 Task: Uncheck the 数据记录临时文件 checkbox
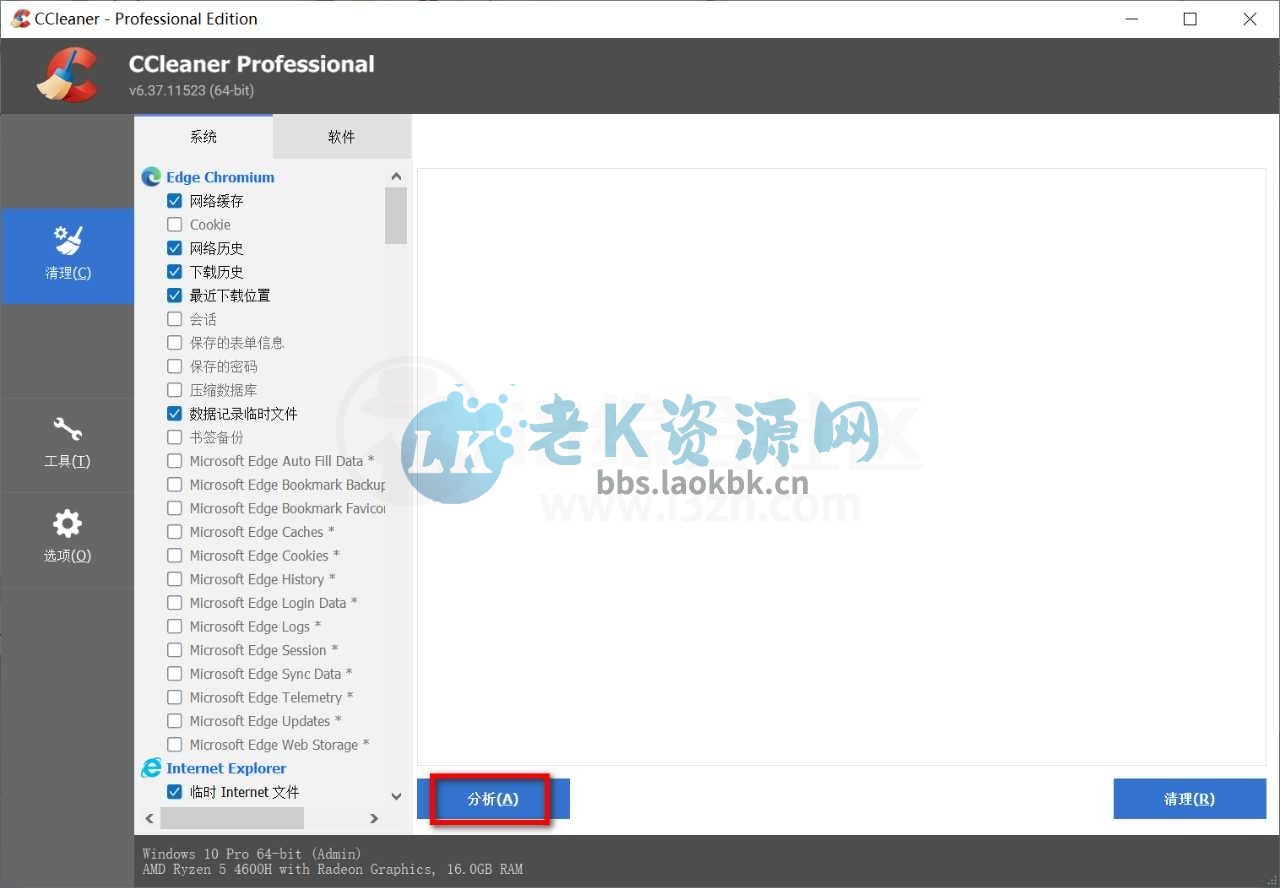[x=174, y=414]
